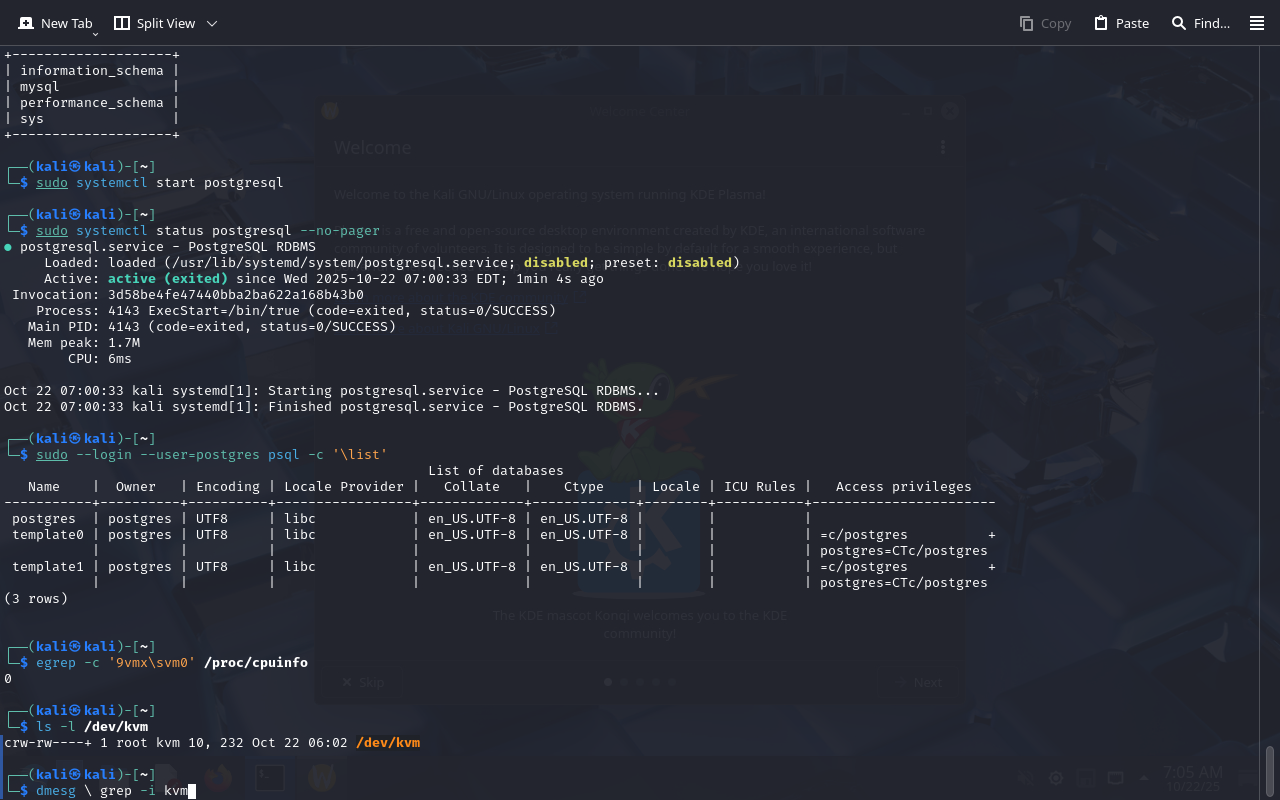Expand the New Tab dropdown arrow
Viewport: 1280px width, 800px height.
tap(96, 34)
